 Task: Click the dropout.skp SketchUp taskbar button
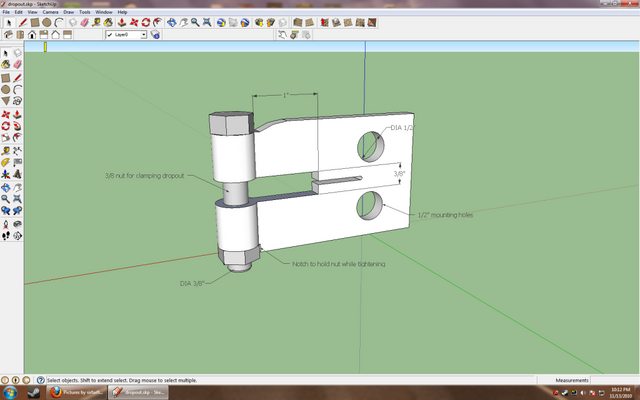click(138, 393)
